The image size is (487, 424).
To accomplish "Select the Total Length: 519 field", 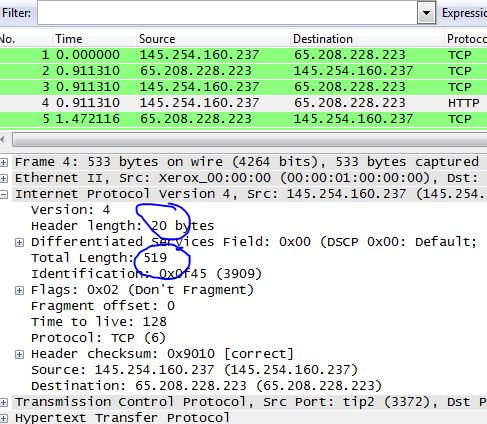I will [99, 258].
